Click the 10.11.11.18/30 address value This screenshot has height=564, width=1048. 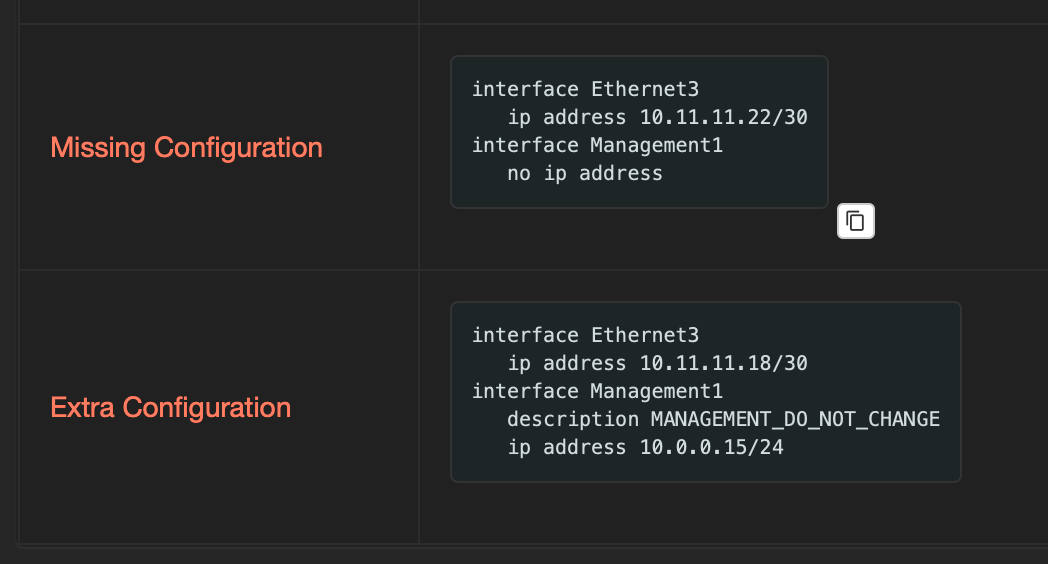723,363
